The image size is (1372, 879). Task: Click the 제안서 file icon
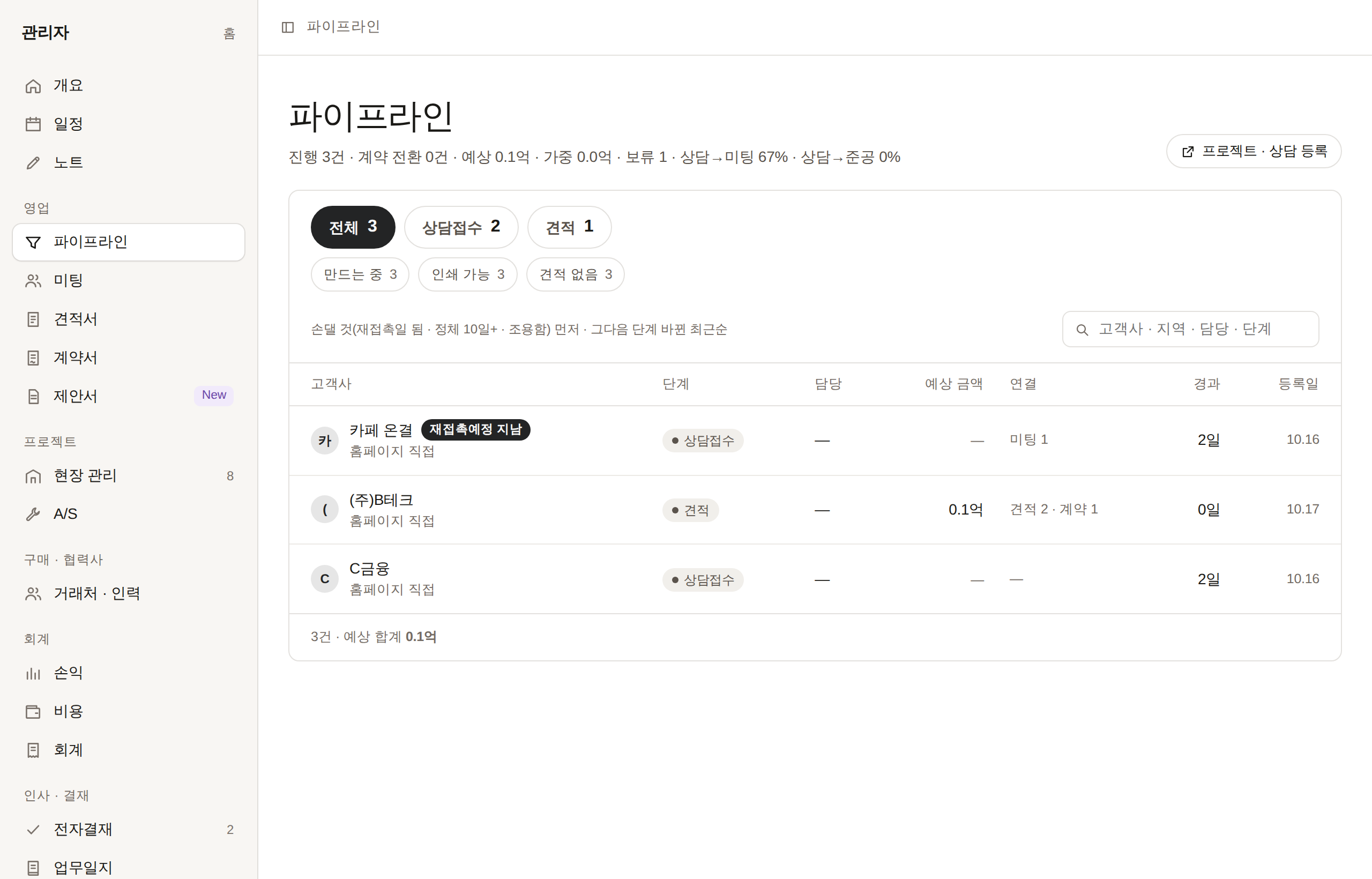(x=33, y=396)
